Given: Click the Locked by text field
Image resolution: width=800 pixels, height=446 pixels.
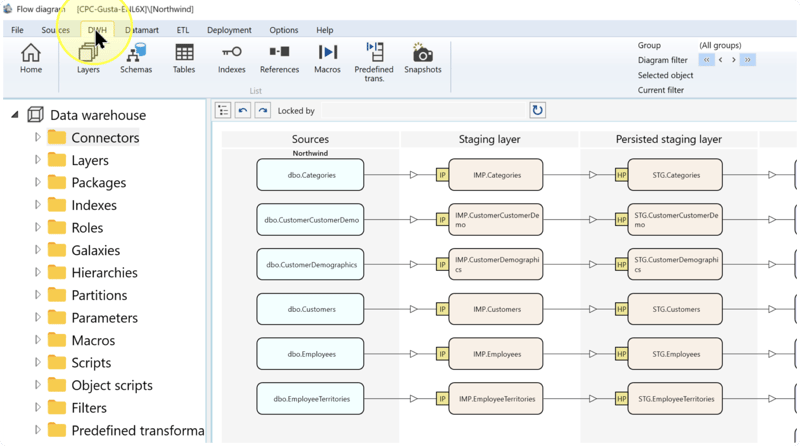Looking at the screenshot, I should pyautogui.click(x=423, y=111).
